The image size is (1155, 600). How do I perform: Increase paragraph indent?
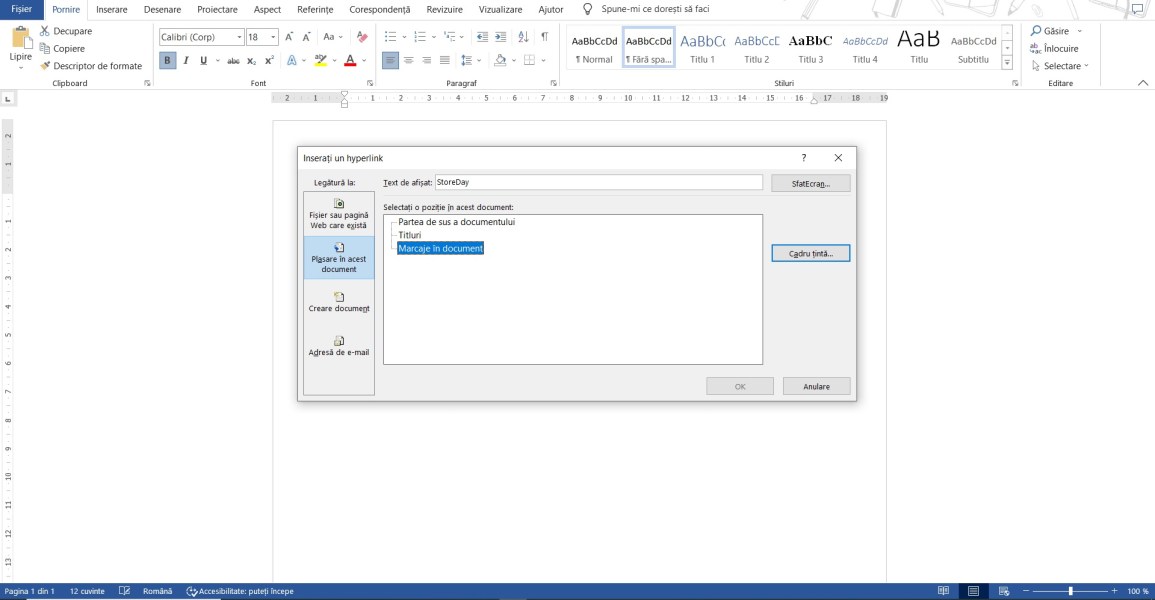(500, 37)
